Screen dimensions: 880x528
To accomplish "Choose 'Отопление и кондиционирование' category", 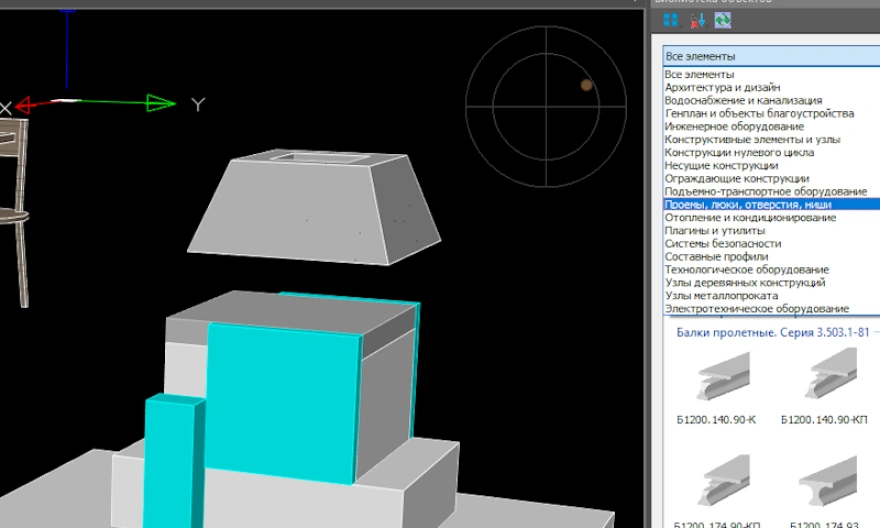I will 750,218.
